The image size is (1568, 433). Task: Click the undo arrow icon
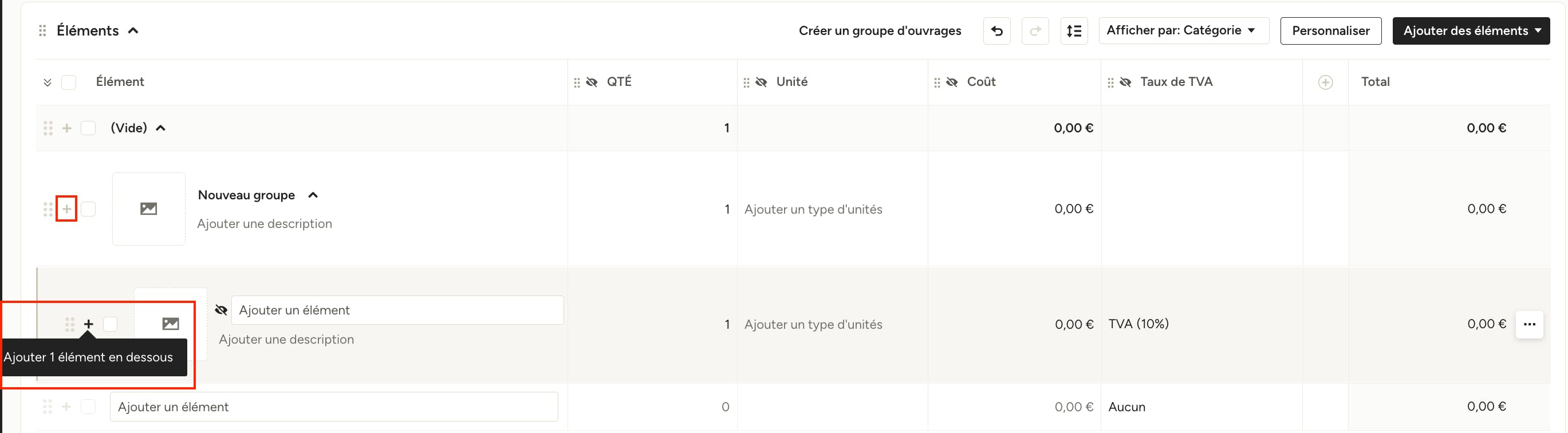[996, 31]
